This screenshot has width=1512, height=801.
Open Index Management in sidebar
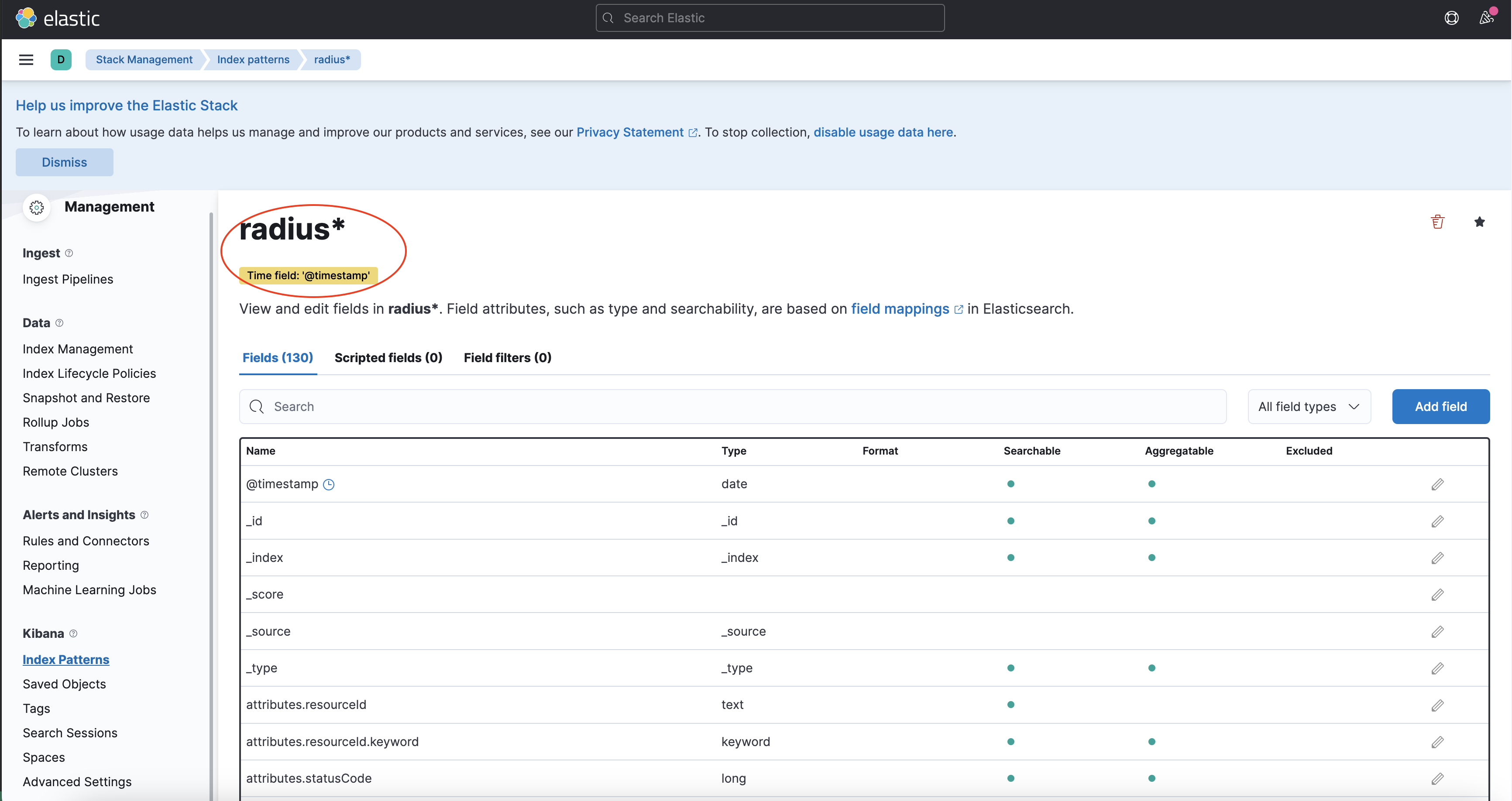78,349
